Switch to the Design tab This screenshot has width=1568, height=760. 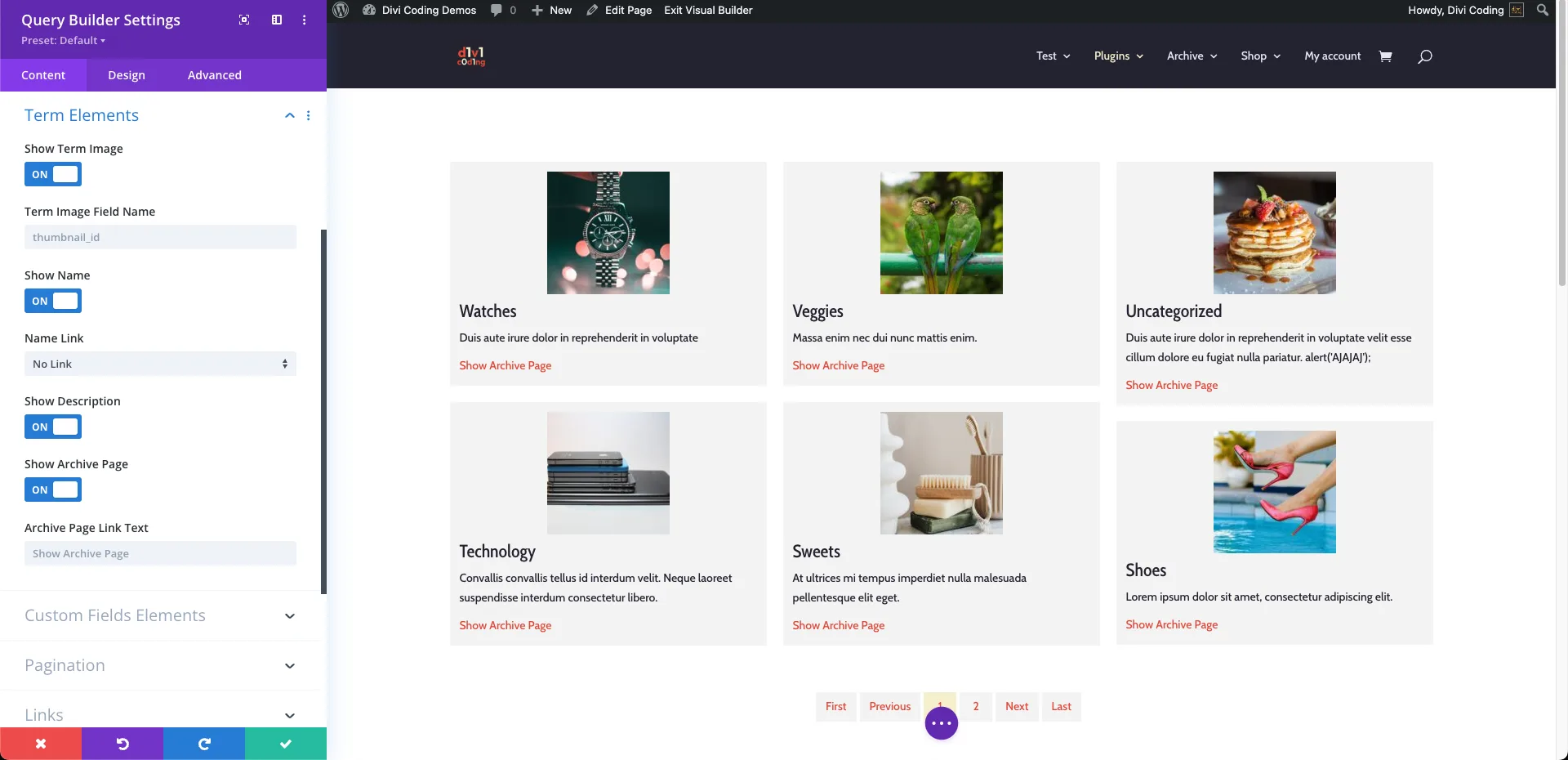click(127, 75)
